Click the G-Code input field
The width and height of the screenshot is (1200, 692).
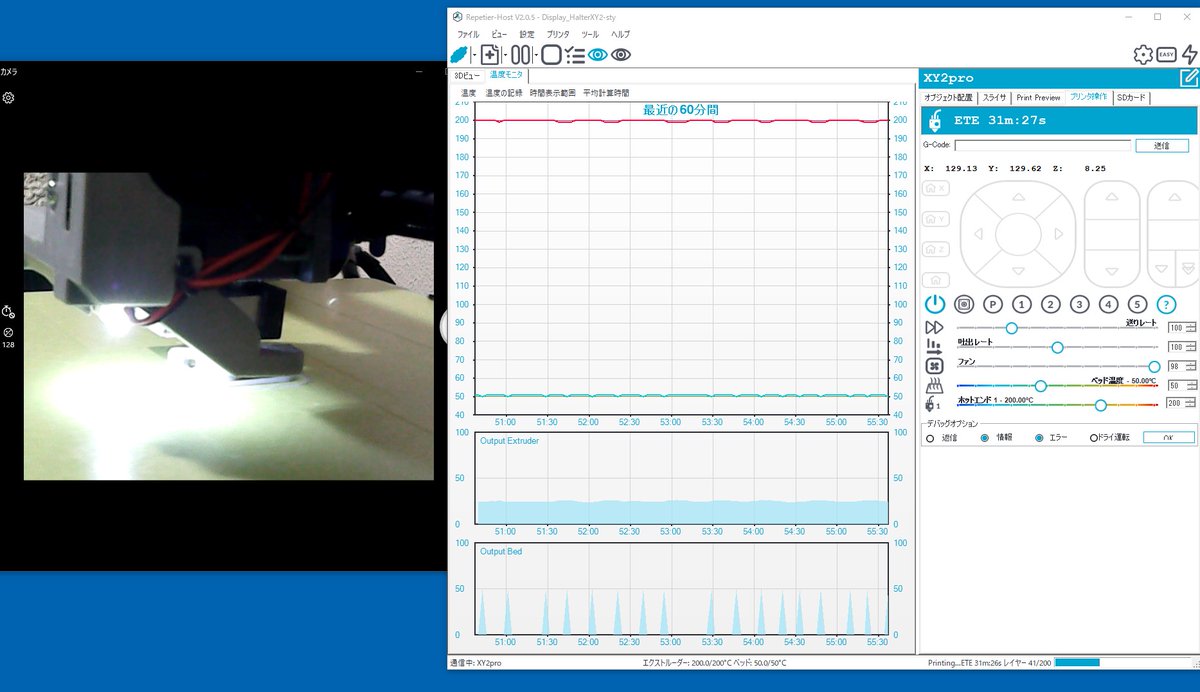click(x=1045, y=145)
